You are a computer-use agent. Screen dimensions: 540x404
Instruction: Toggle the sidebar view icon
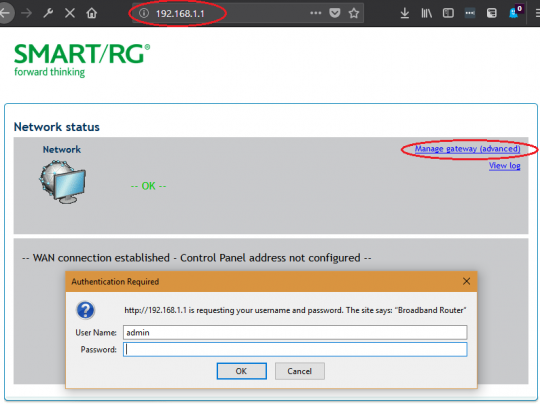click(x=448, y=13)
